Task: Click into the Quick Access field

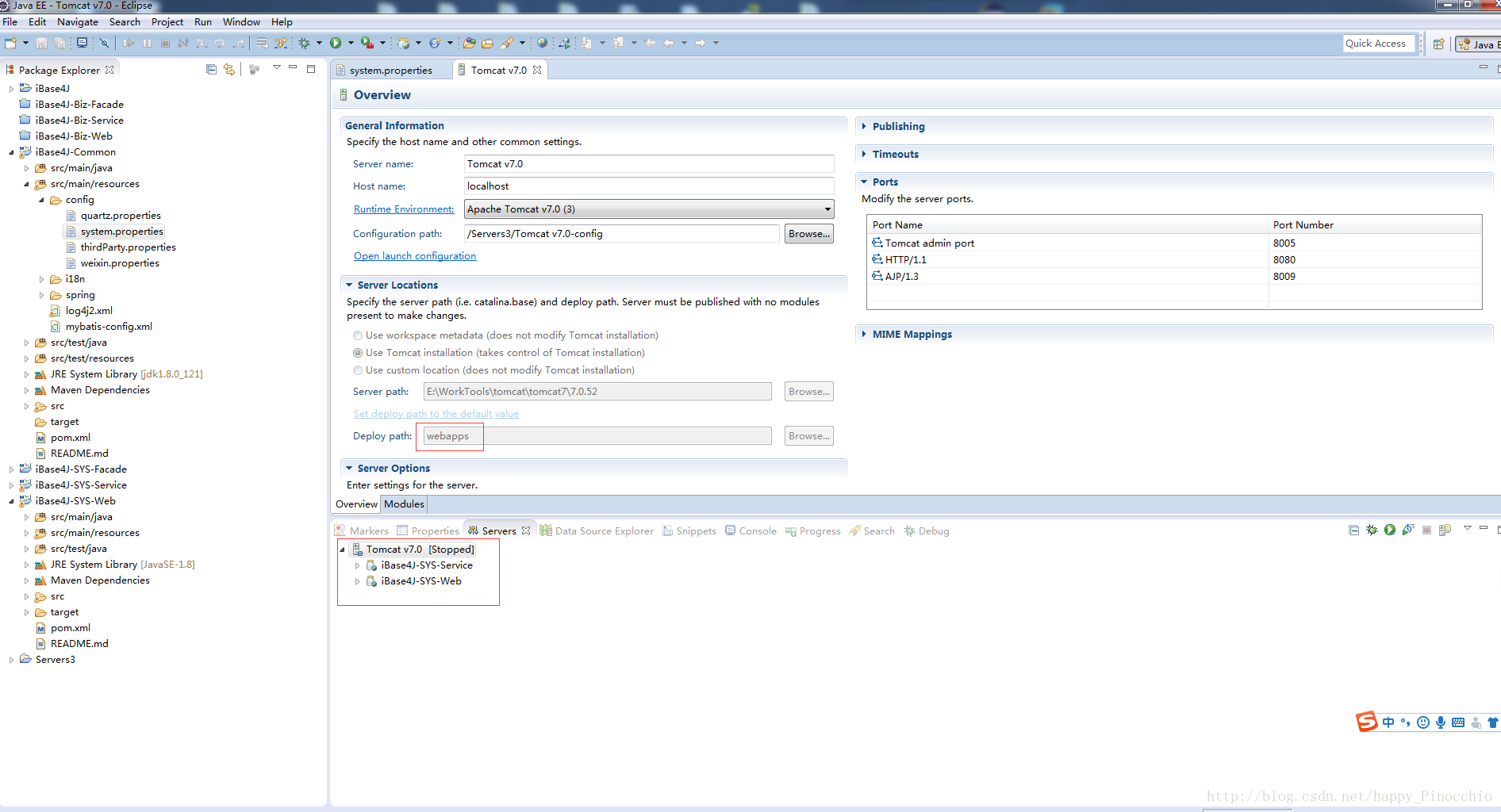Action: 1379,44
